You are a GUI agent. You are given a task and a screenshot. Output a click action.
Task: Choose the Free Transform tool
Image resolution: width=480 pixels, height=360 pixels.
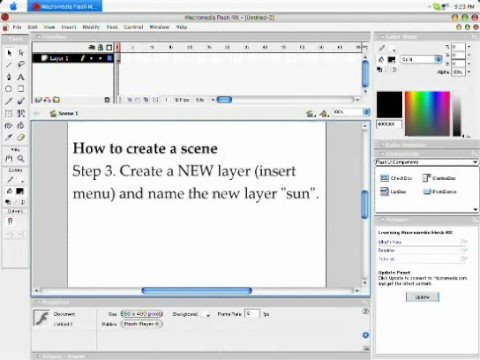[9, 113]
